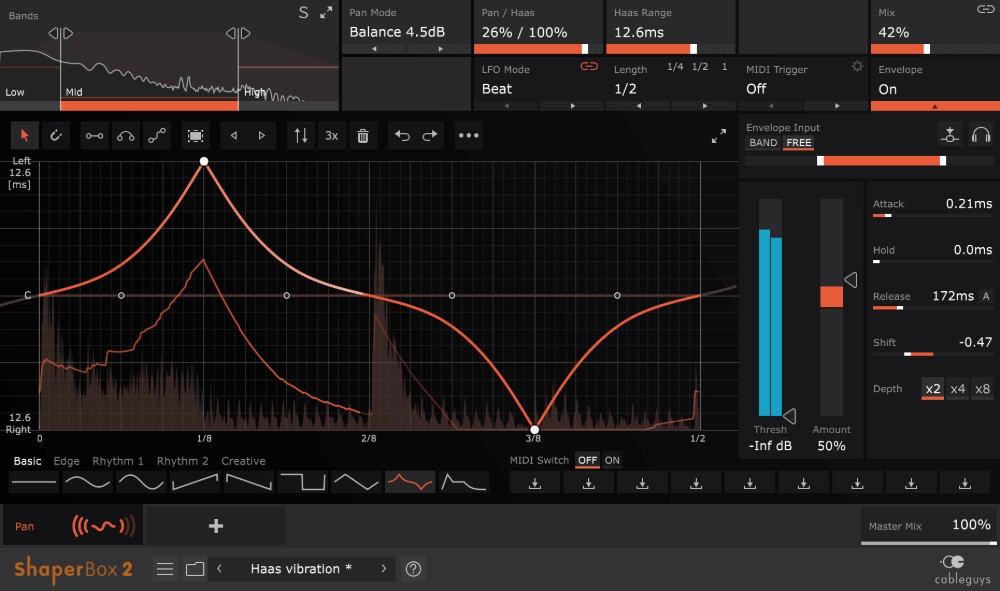Click the undo arrow in the toolbar
Image resolution: width=1000 pixels, height=591 pixels.
point(403,136)
